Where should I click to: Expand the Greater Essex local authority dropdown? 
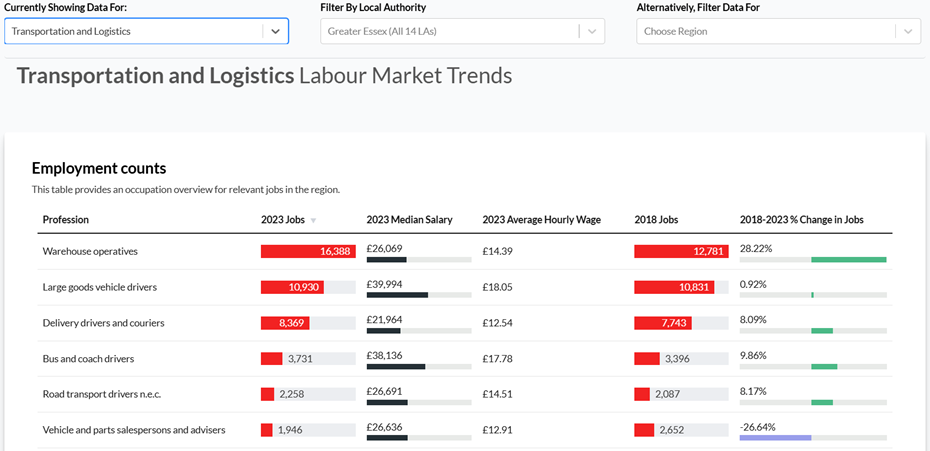point(450,31)
